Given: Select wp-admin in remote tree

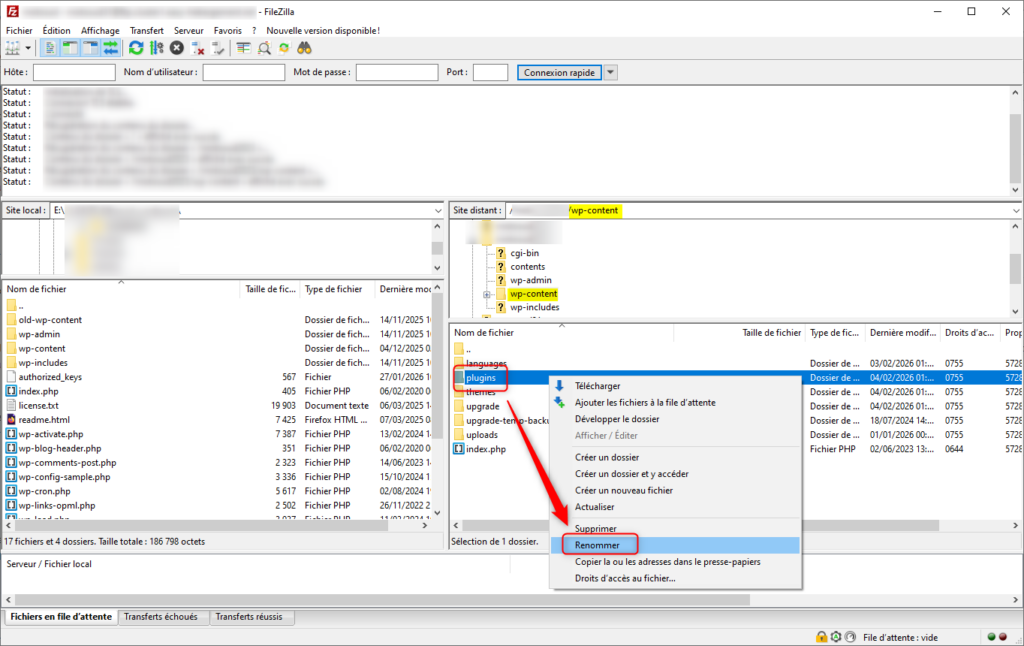Looking at the screenshot, I should point(530,280).
